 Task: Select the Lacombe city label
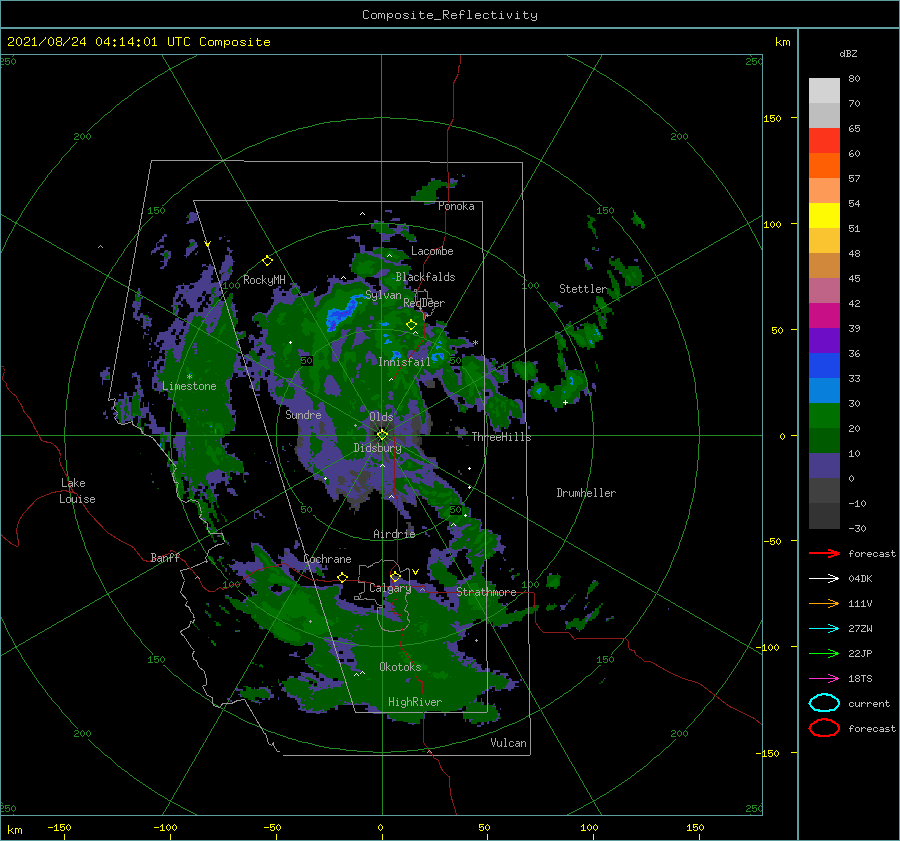coord(432,251)
